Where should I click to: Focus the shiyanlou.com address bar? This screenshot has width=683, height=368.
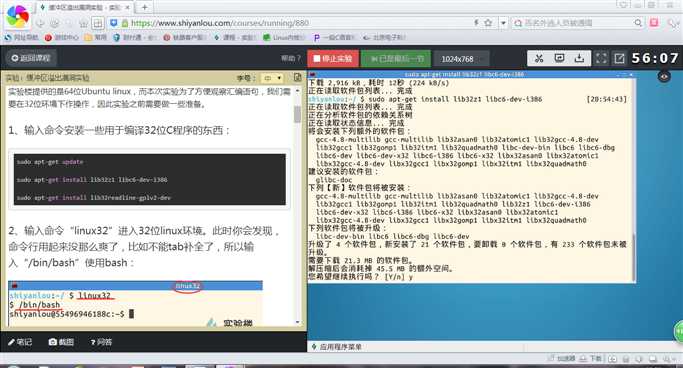pyautogui.click(x=301, y=23)
